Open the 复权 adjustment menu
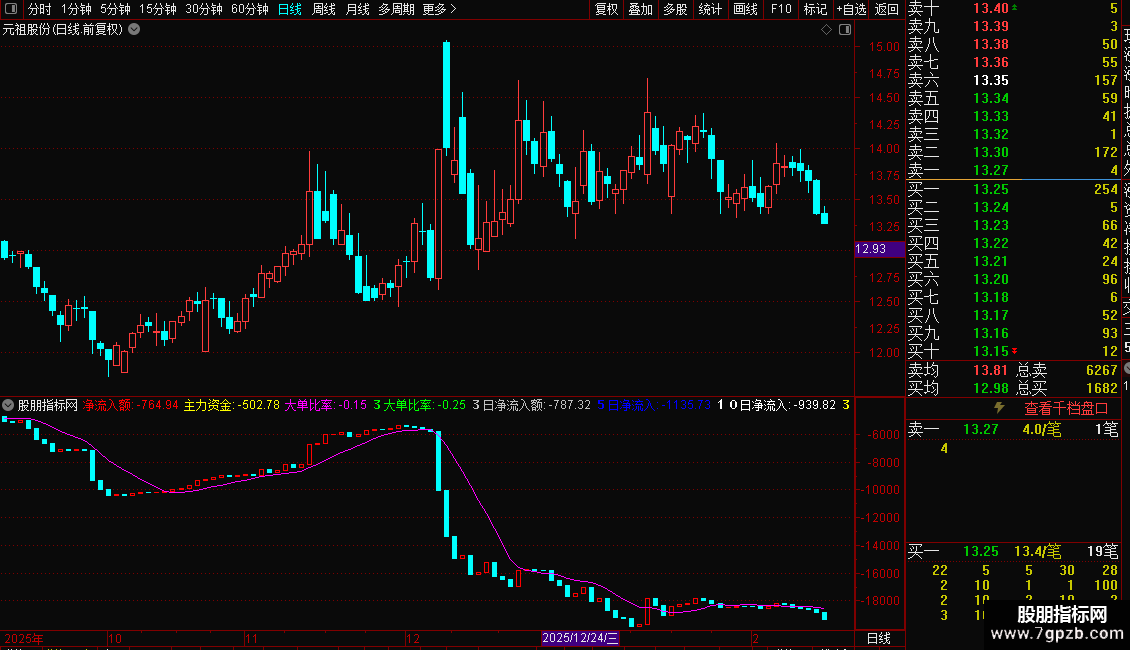Screen dimensions: 1130x650 click(x=606, y=9)
